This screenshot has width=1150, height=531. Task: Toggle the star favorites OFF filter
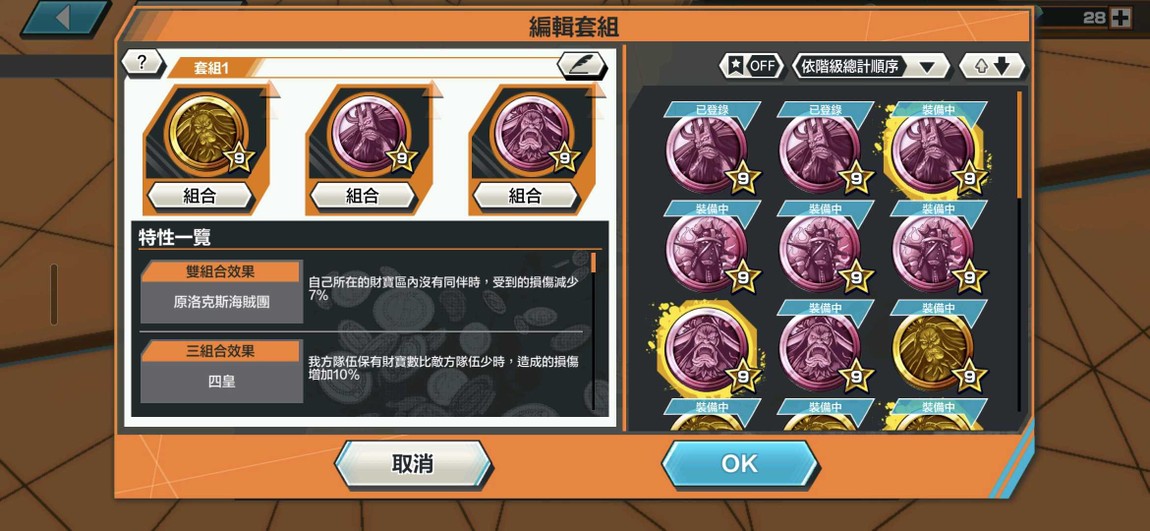click(749, 66)
